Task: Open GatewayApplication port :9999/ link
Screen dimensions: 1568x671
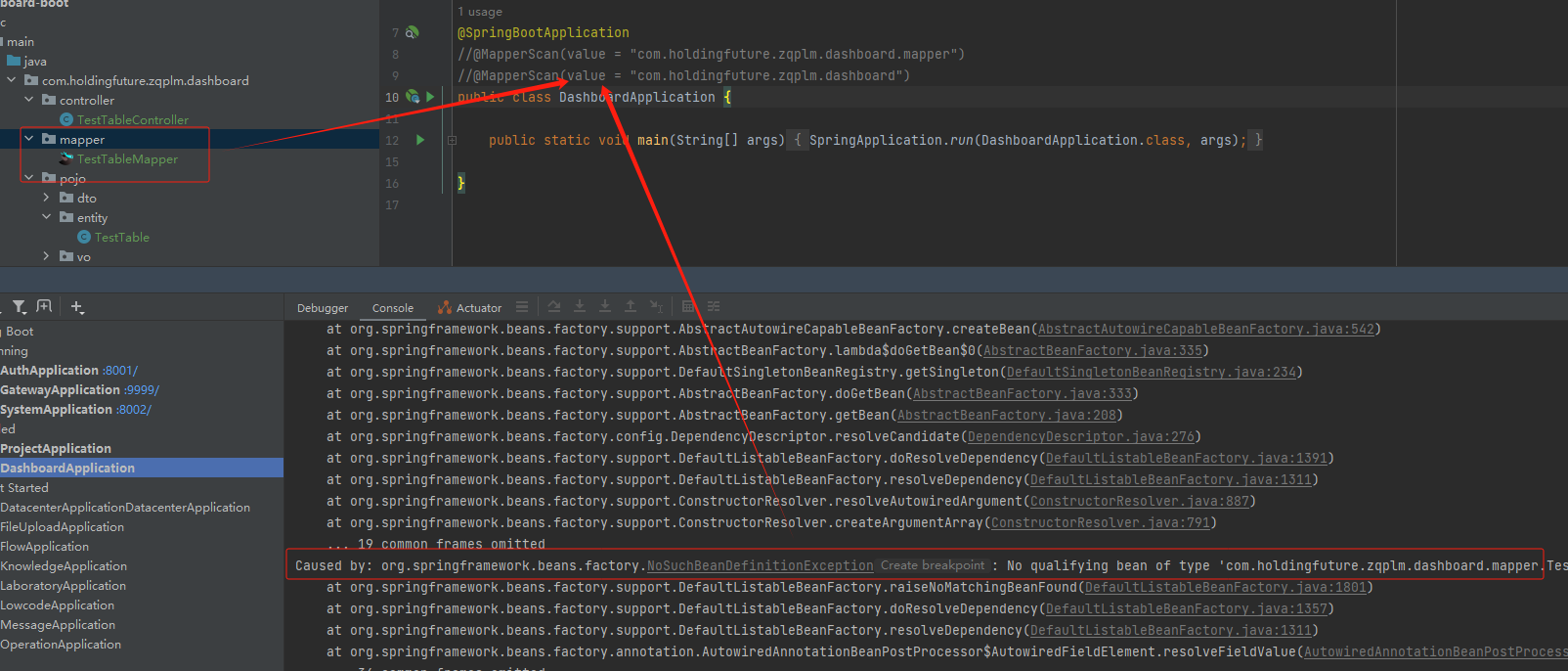Action: pos(142,389)
